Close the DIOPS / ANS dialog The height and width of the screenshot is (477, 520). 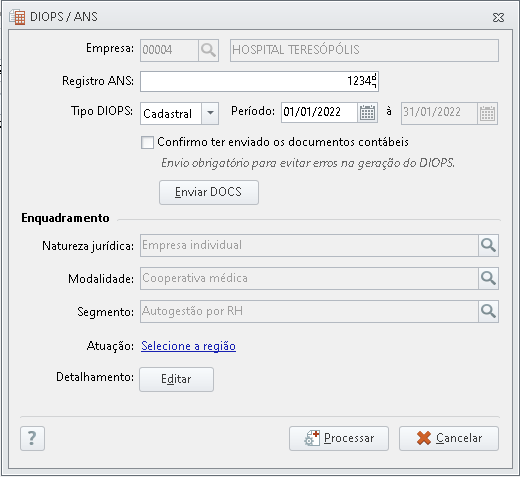pos(498,17)
